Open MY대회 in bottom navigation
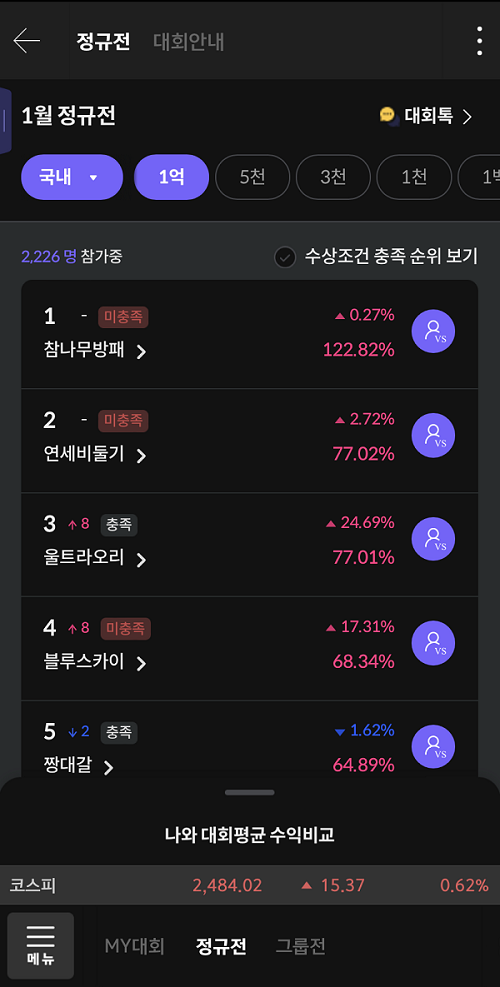Image resolution: width=500 pixels, height=987 pixels. point(135,945)
